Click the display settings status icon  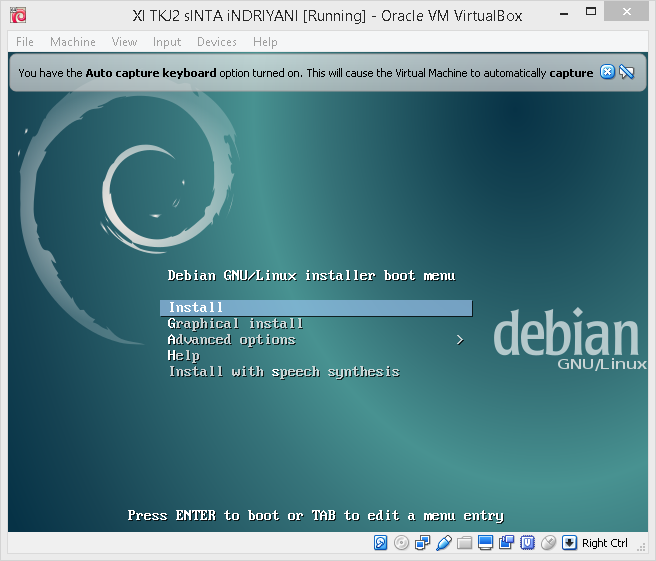(485, 543)
